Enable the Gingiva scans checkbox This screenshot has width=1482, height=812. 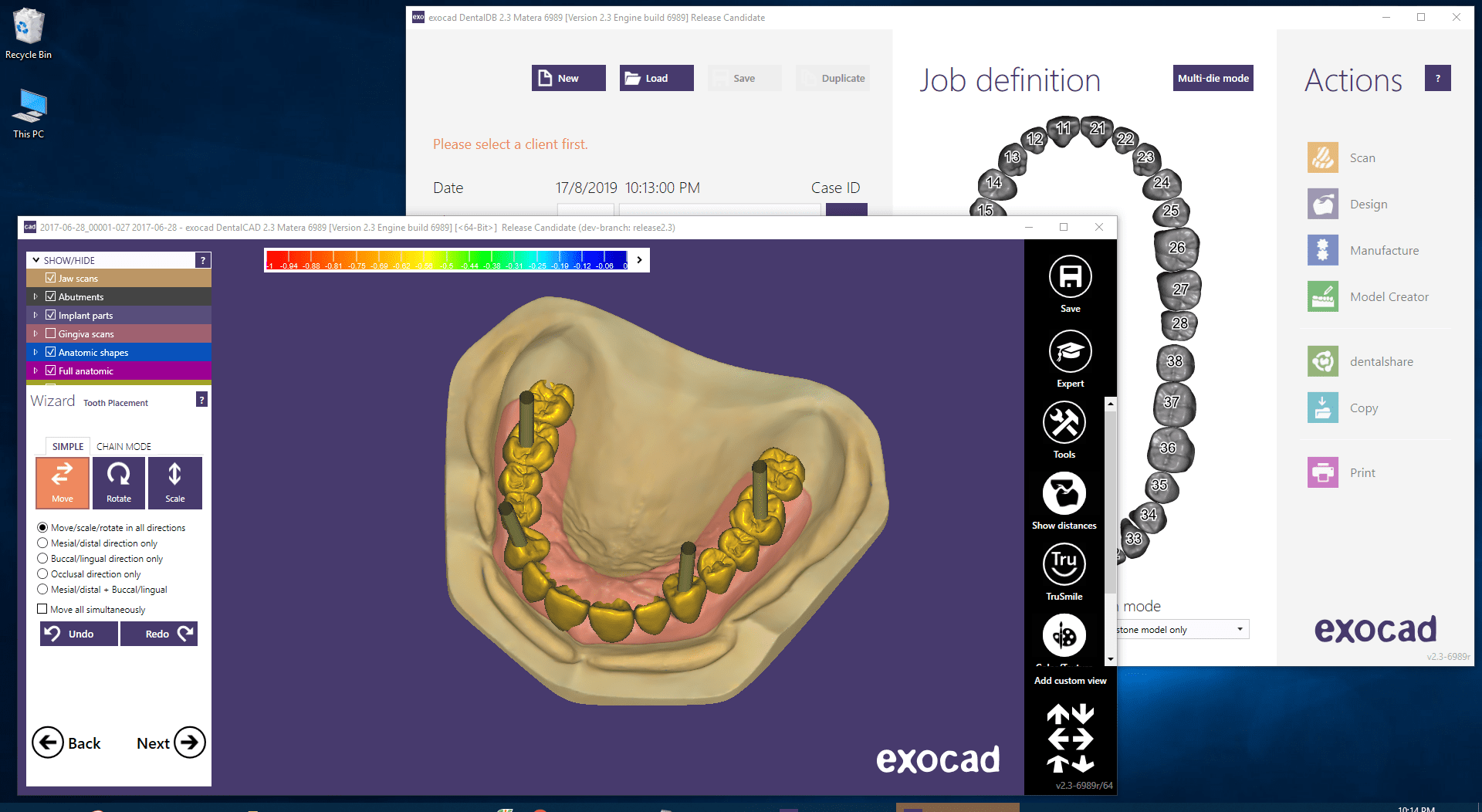(50, 333)
